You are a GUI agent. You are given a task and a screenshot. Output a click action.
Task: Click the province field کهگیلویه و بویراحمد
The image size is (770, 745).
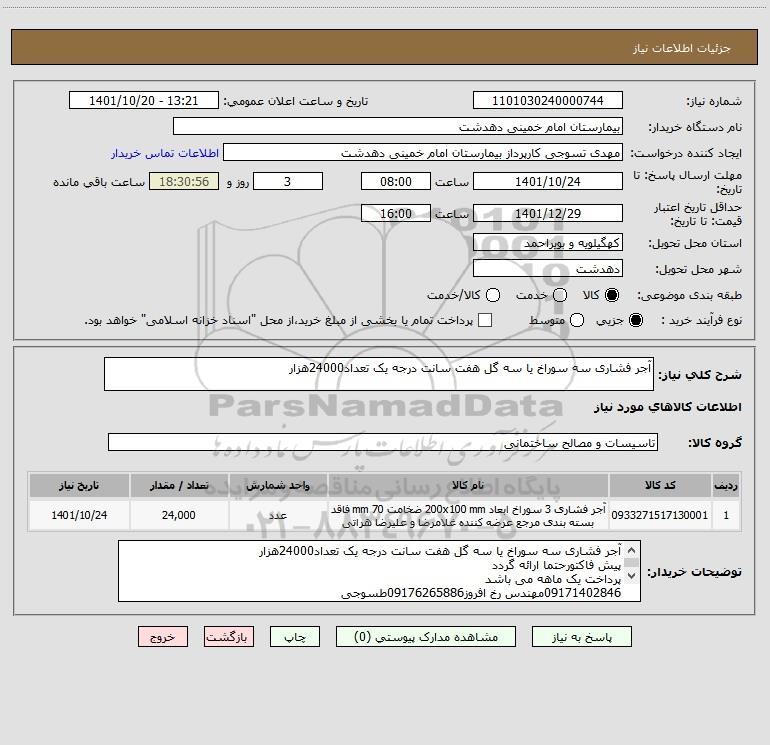coord(548,242)
